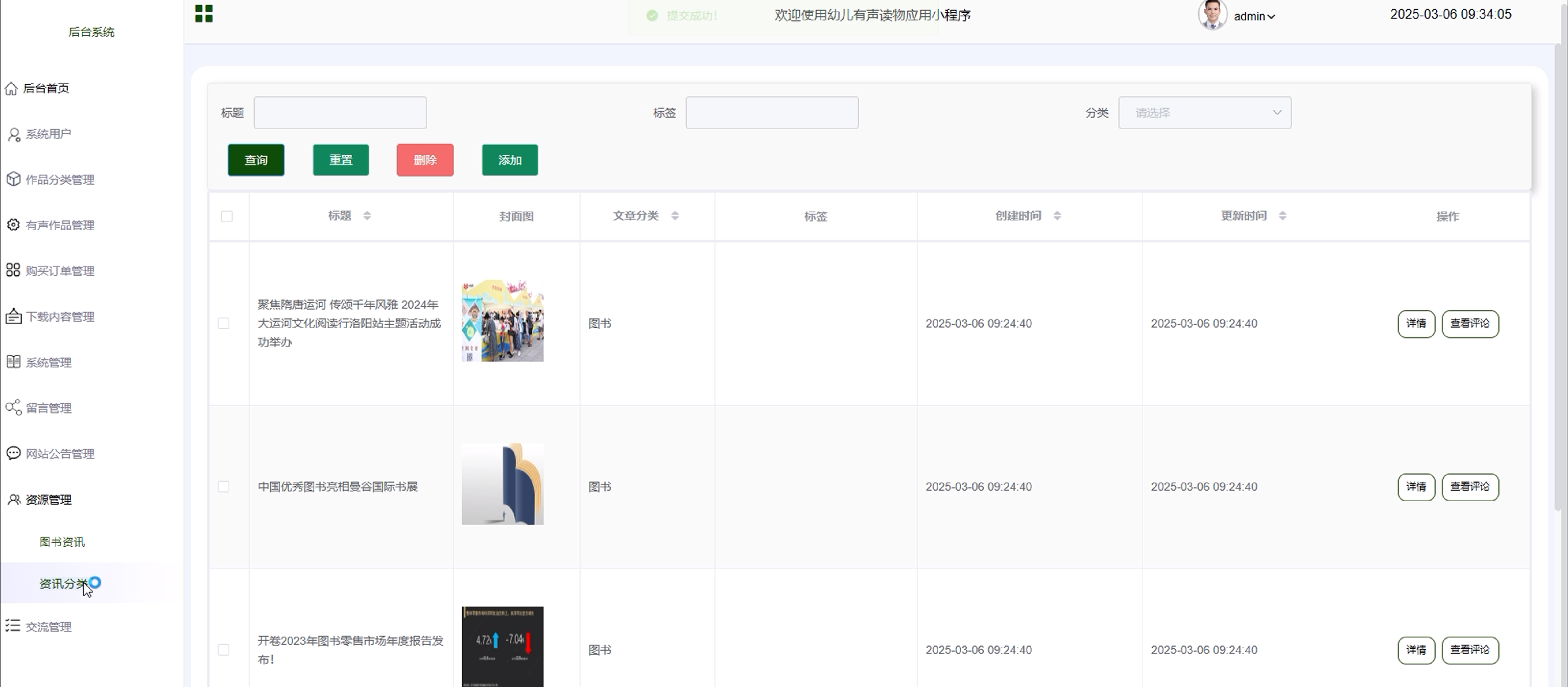
Task: Open 系统管理 menu in the sidebar
Action: click(49, 363)
